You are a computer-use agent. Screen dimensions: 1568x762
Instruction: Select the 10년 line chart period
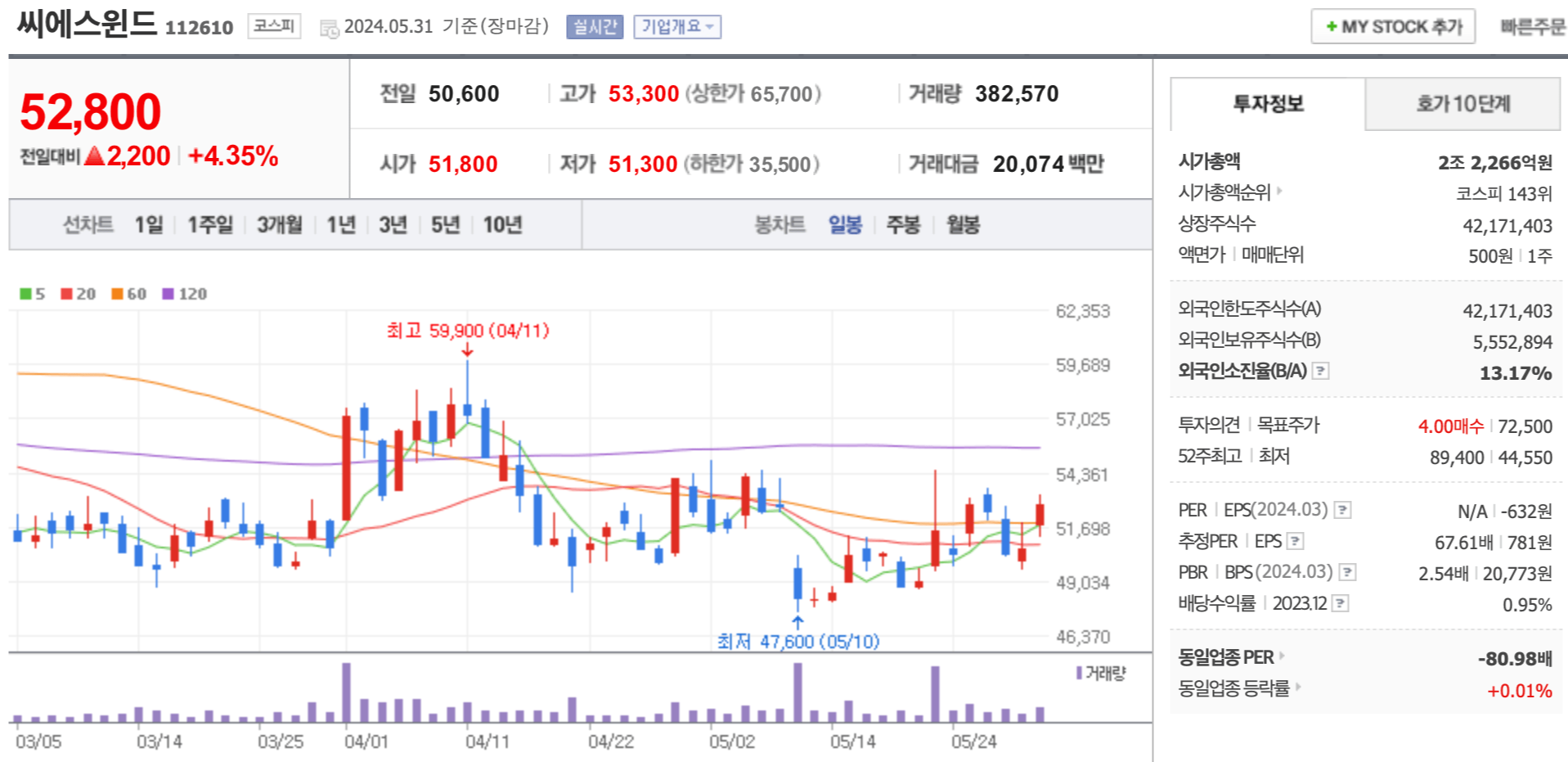click(x=502, y=224)
